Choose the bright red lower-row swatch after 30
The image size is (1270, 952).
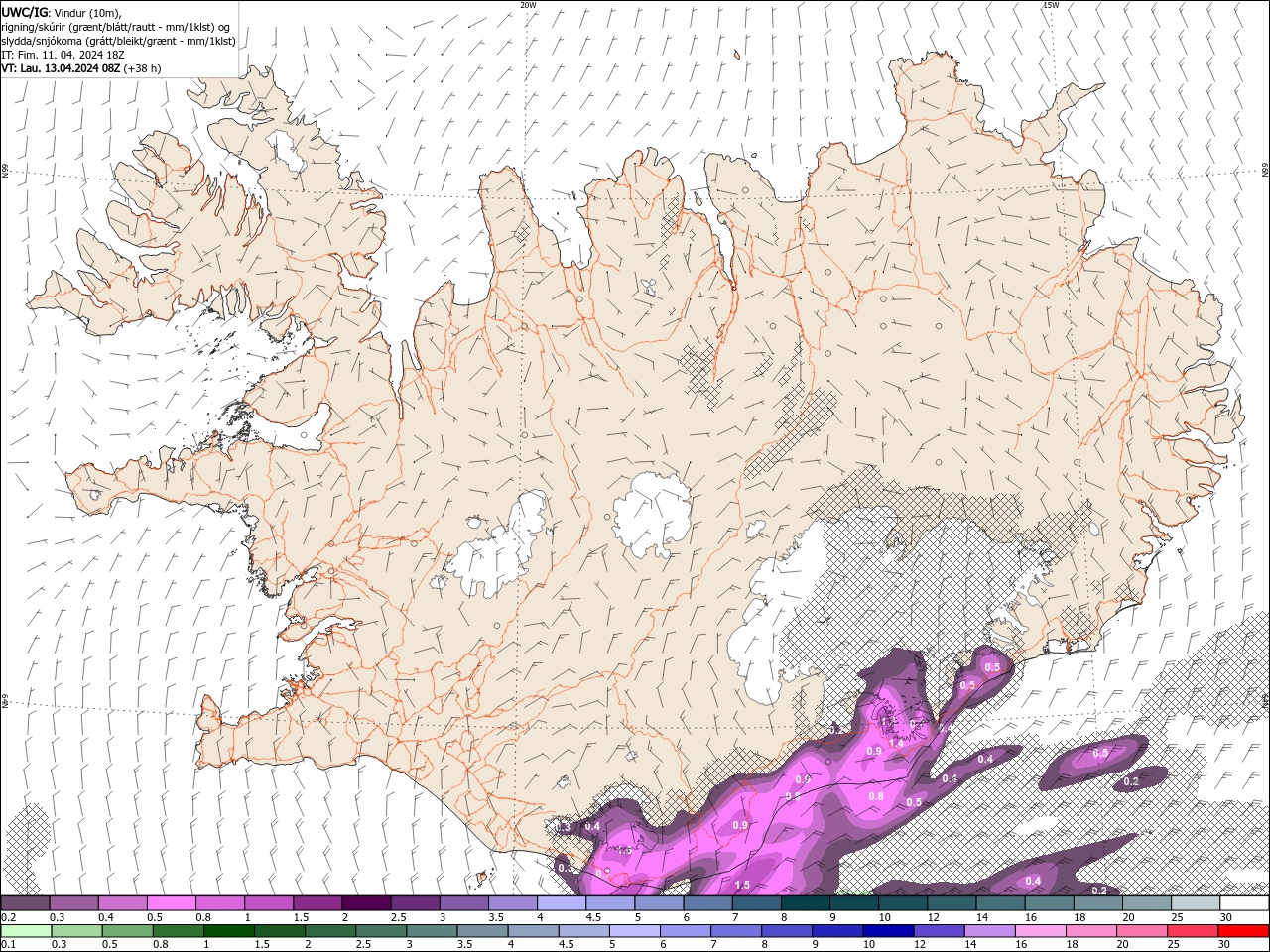pos(1243,931)
